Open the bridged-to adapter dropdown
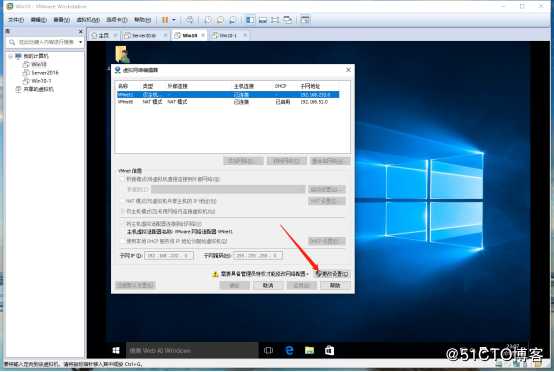This screenshot has height=372, width=554. pos(228,189)
